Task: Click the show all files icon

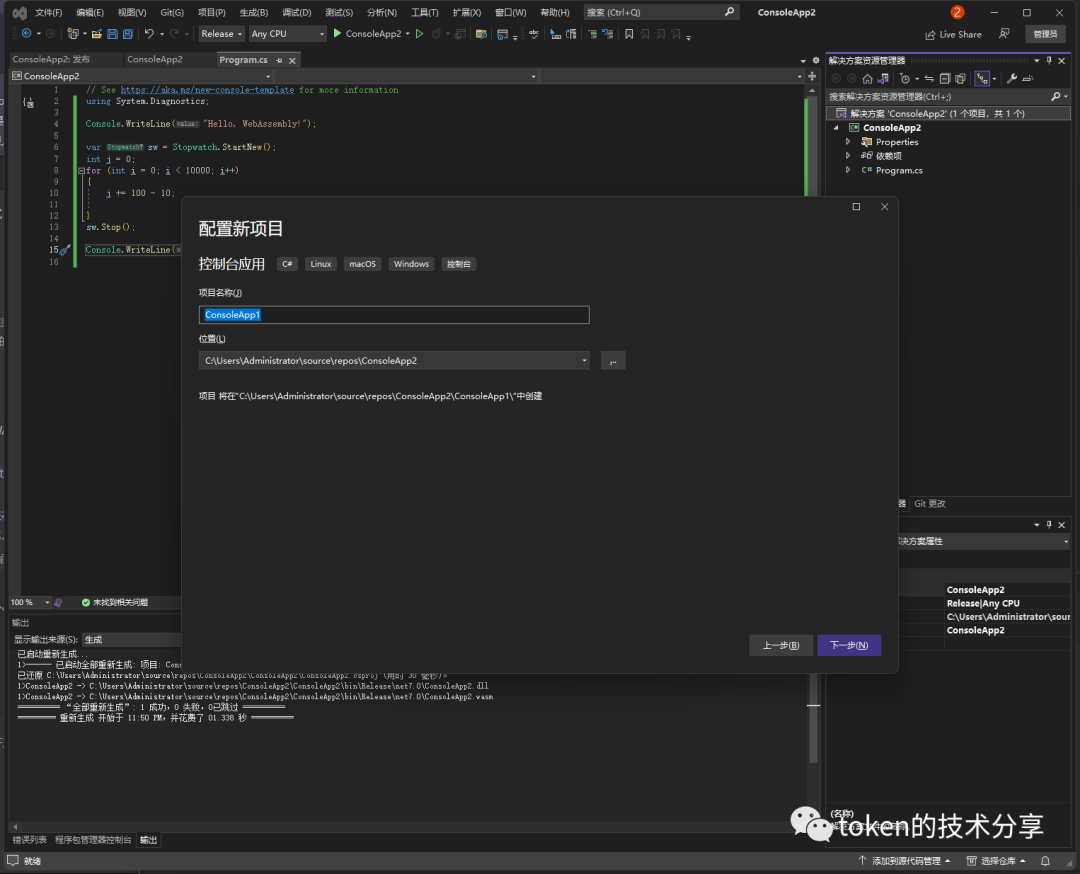Action: [960, 79]
